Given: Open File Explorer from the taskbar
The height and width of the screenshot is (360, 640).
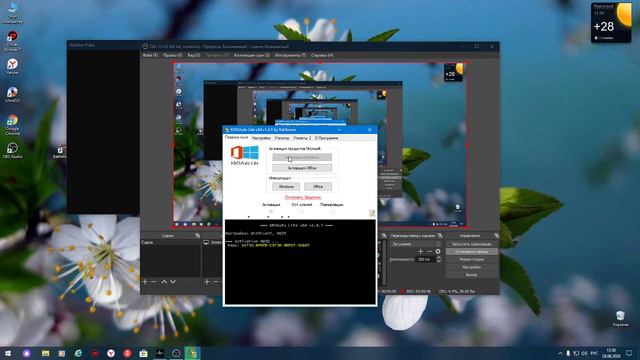Looking at the screenshot, I should pos(45,353).
